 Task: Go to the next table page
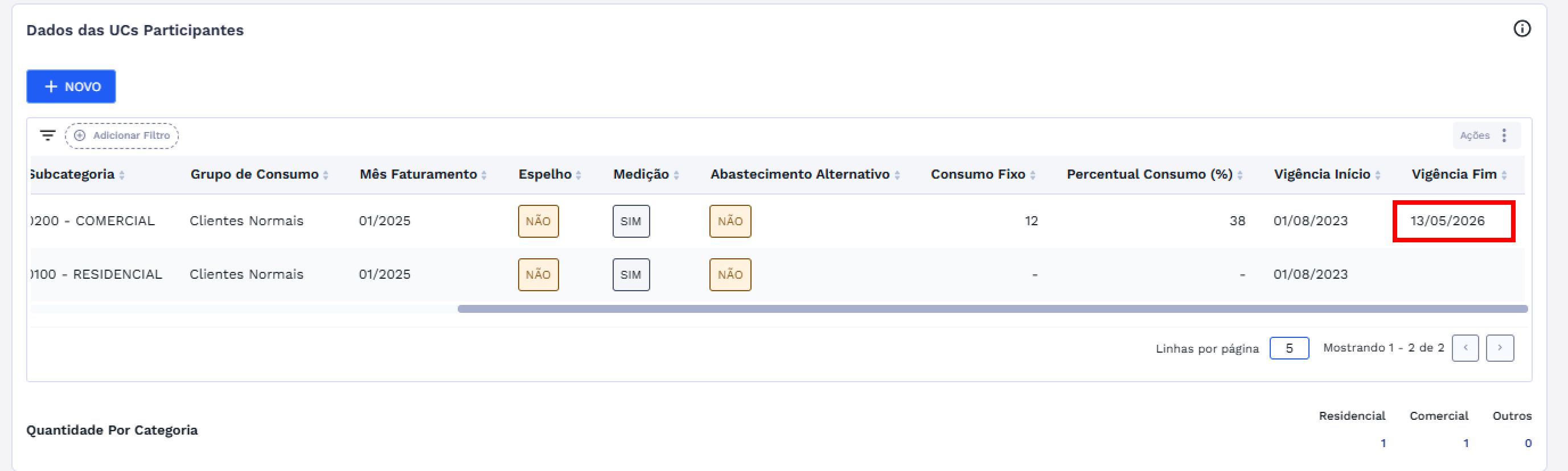pos(1499,348)
